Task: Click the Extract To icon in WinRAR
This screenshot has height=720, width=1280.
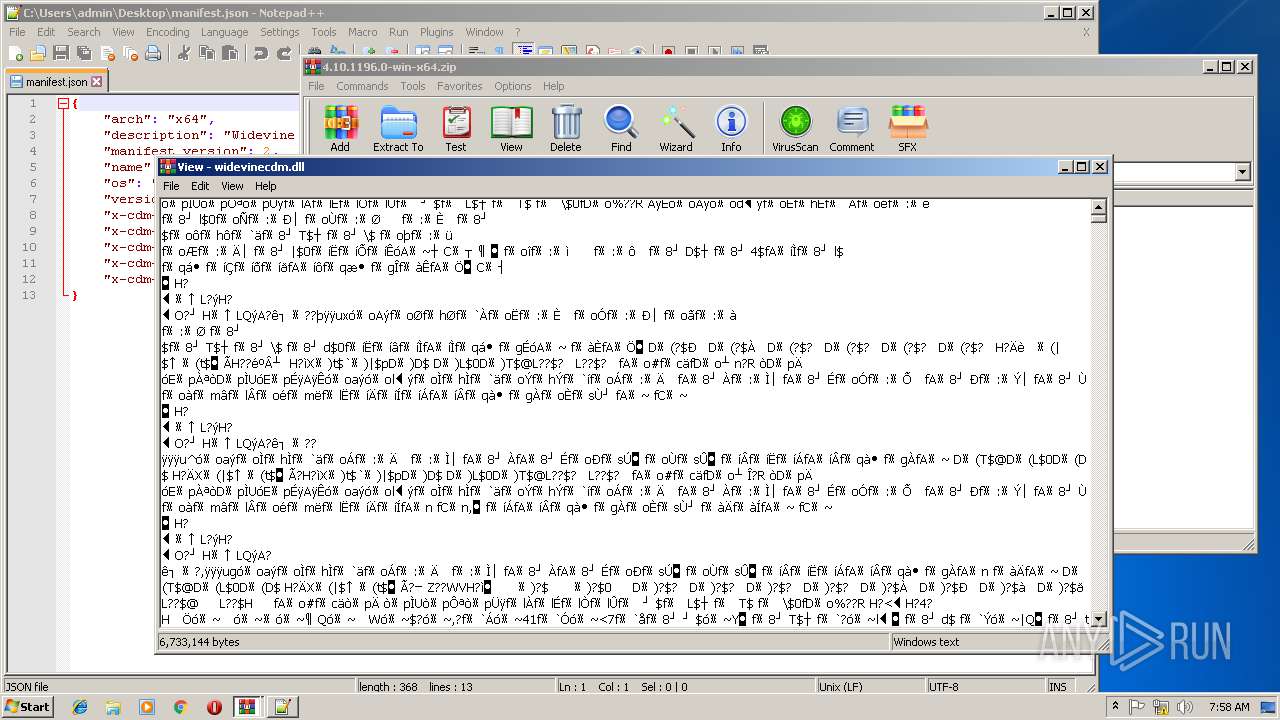Action: tap(398, 128)
